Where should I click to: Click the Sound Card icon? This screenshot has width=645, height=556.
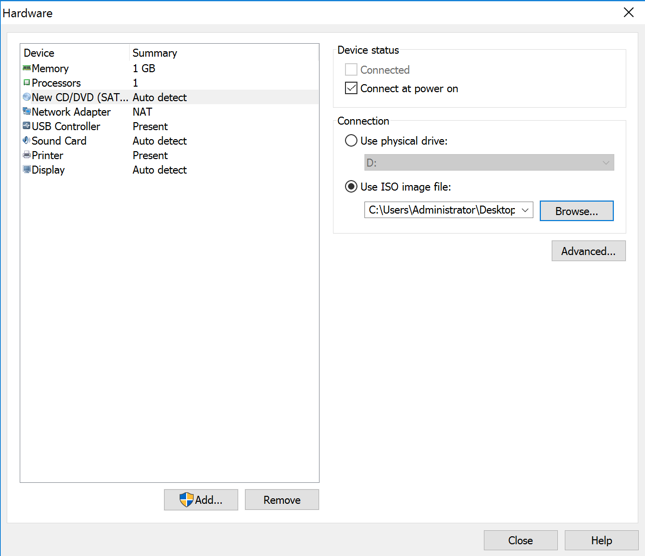pyautogui.click(x=27, y=141)
